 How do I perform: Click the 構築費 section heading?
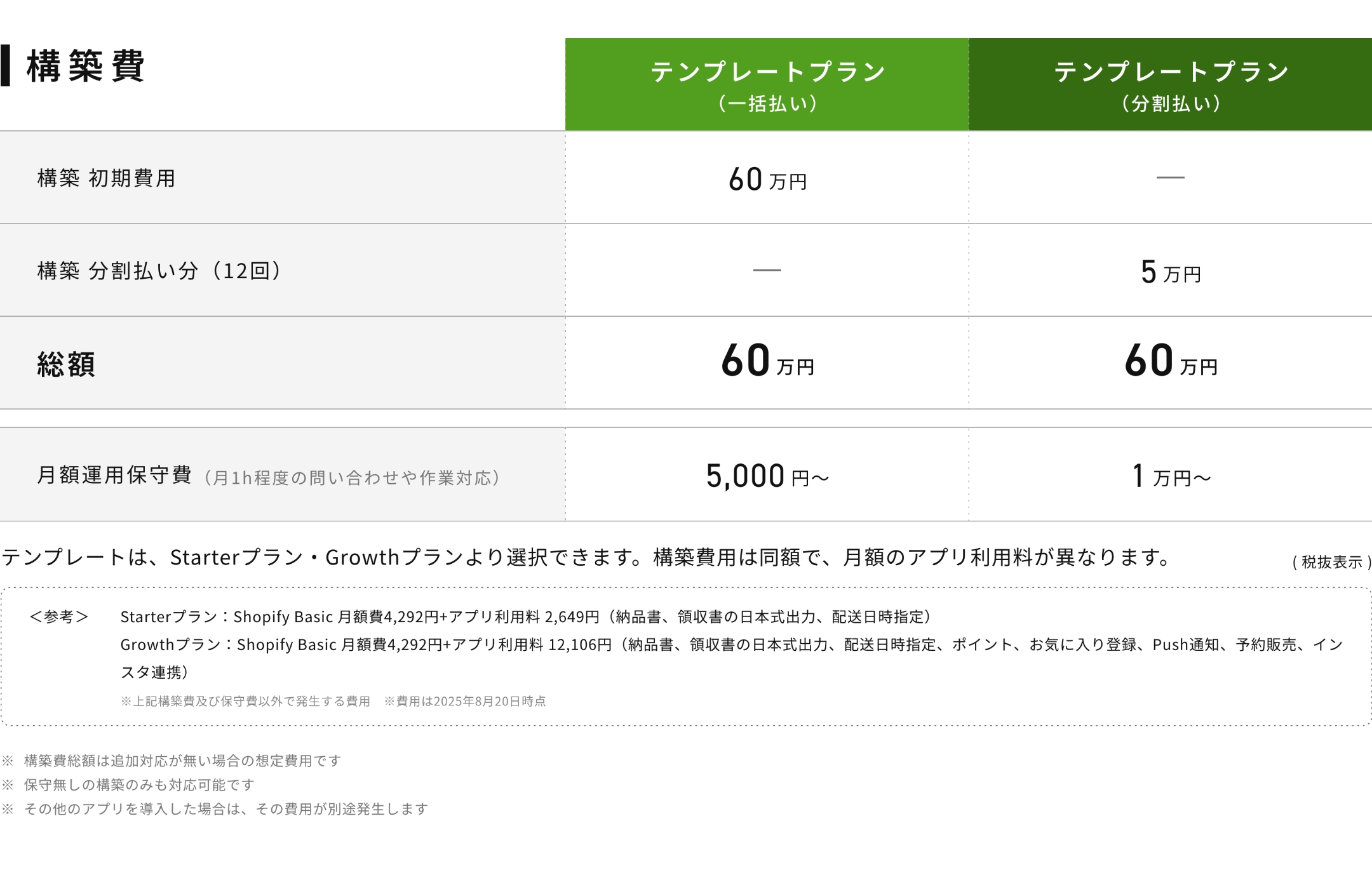[x=86, y=66]
